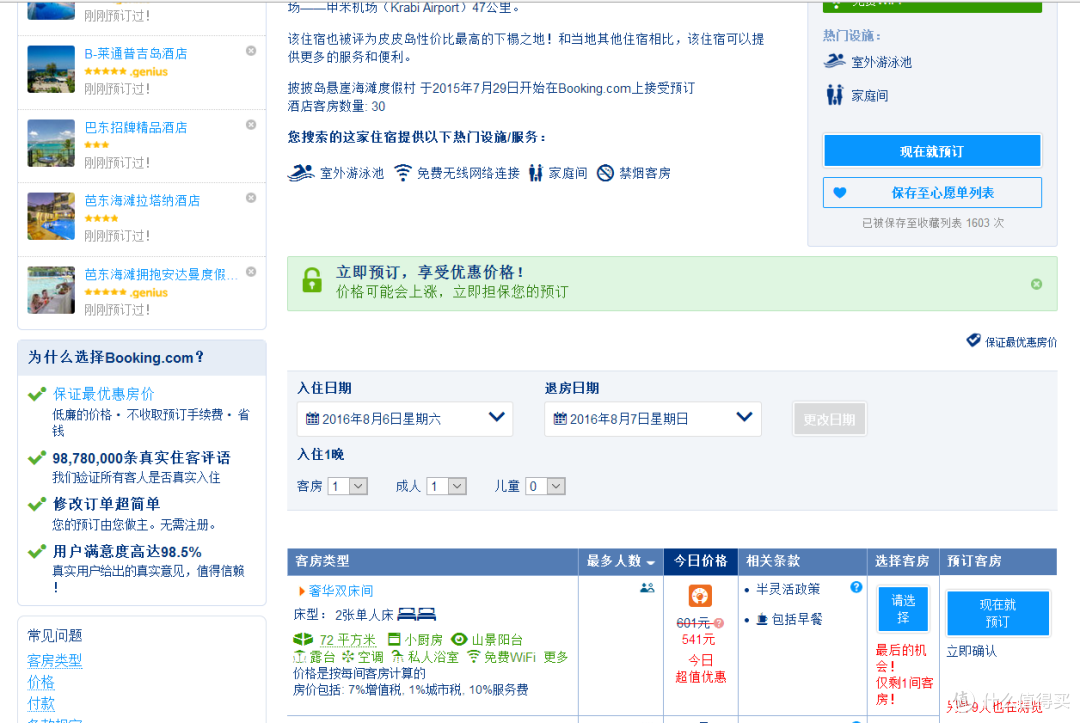Click the green padlock icon in banner
This screenshot has width=1080, height=723.
pyautogui.click(x=312, y=280)
